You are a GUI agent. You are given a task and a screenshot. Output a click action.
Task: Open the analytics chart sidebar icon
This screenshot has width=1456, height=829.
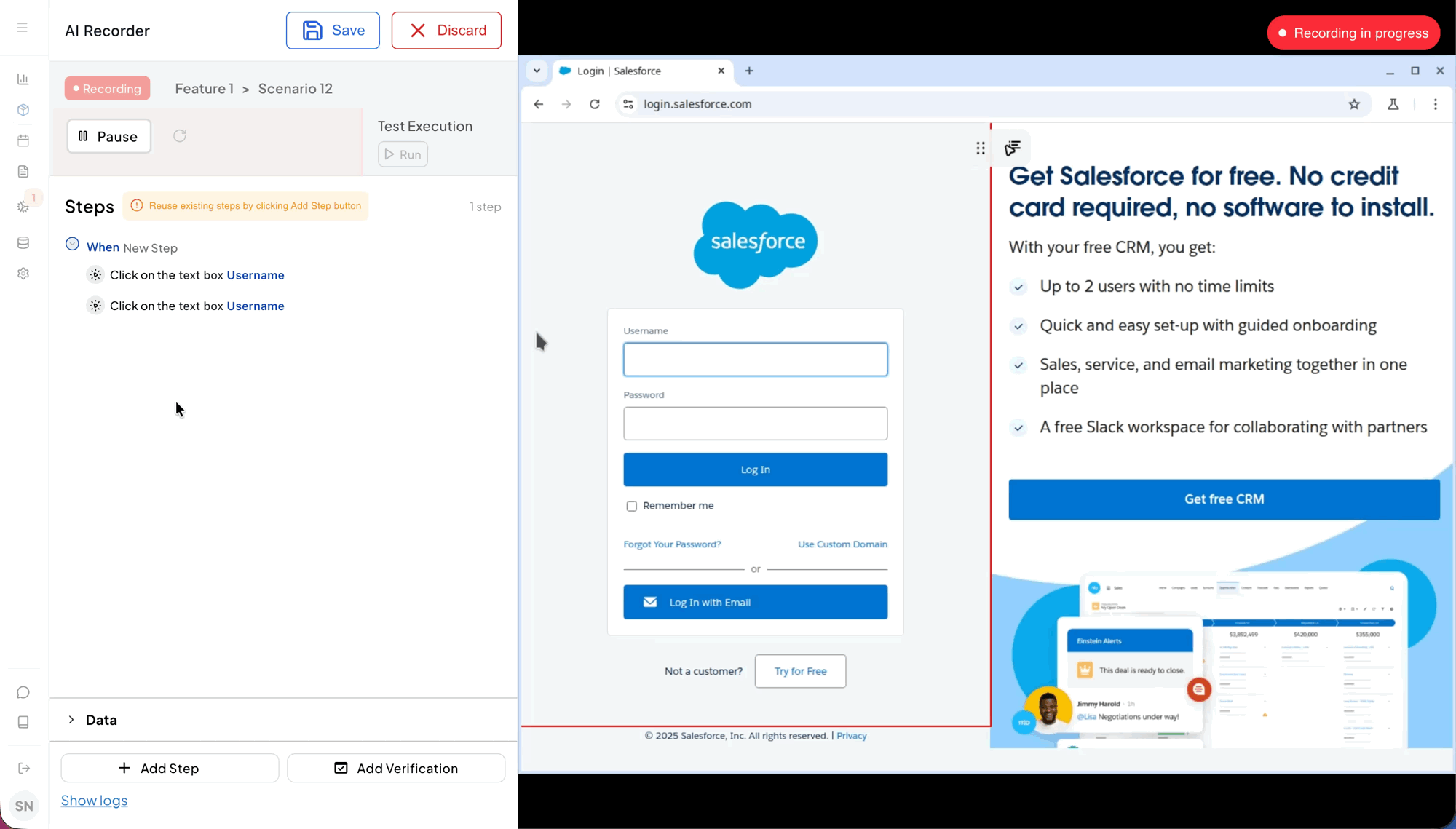(23, 79)
